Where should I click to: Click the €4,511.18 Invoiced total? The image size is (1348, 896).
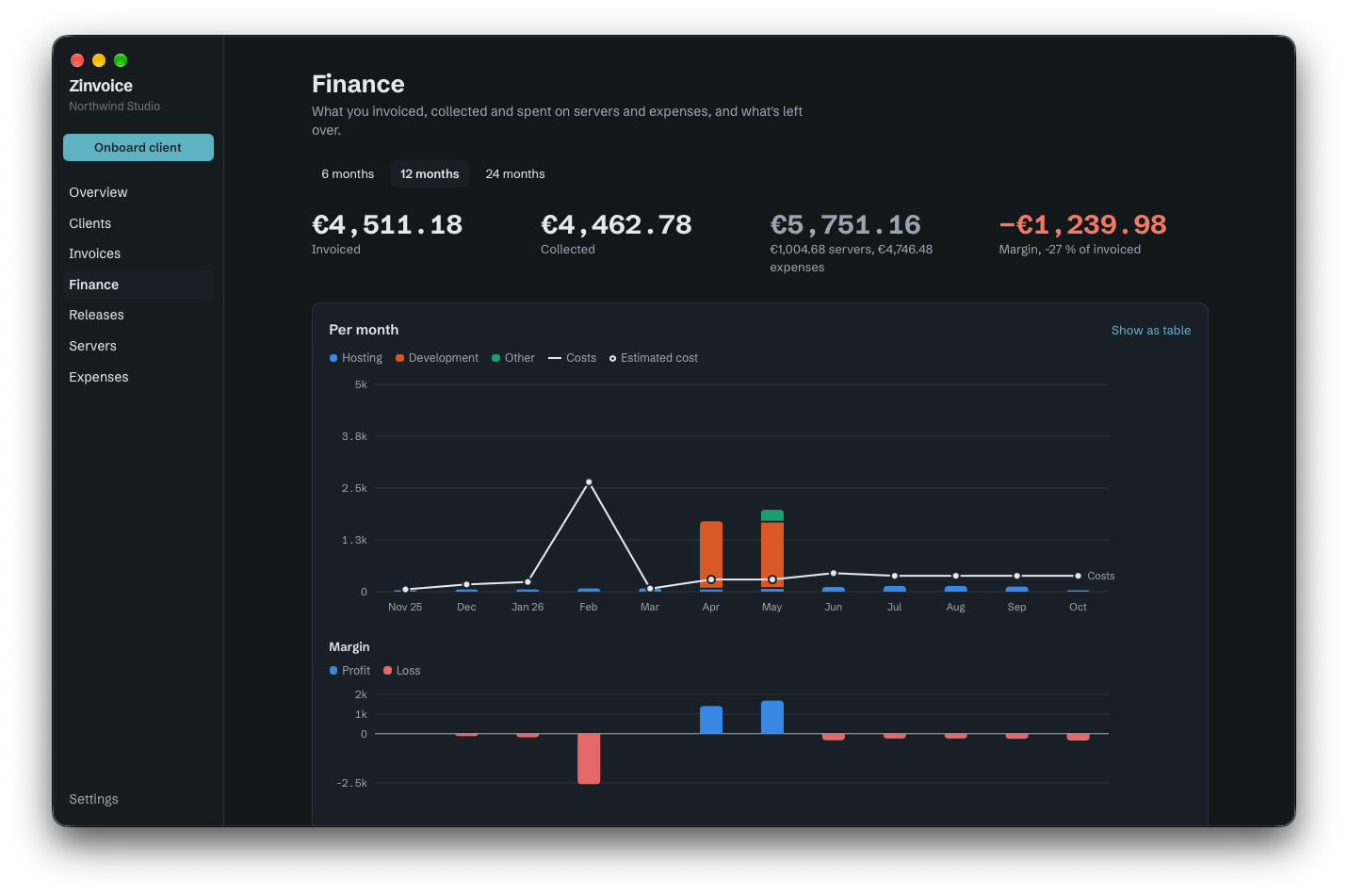[387, 225]
